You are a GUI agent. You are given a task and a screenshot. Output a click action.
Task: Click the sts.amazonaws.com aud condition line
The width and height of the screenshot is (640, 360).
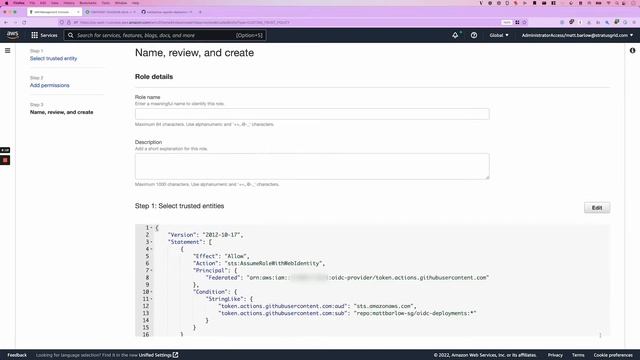point(317,306)
